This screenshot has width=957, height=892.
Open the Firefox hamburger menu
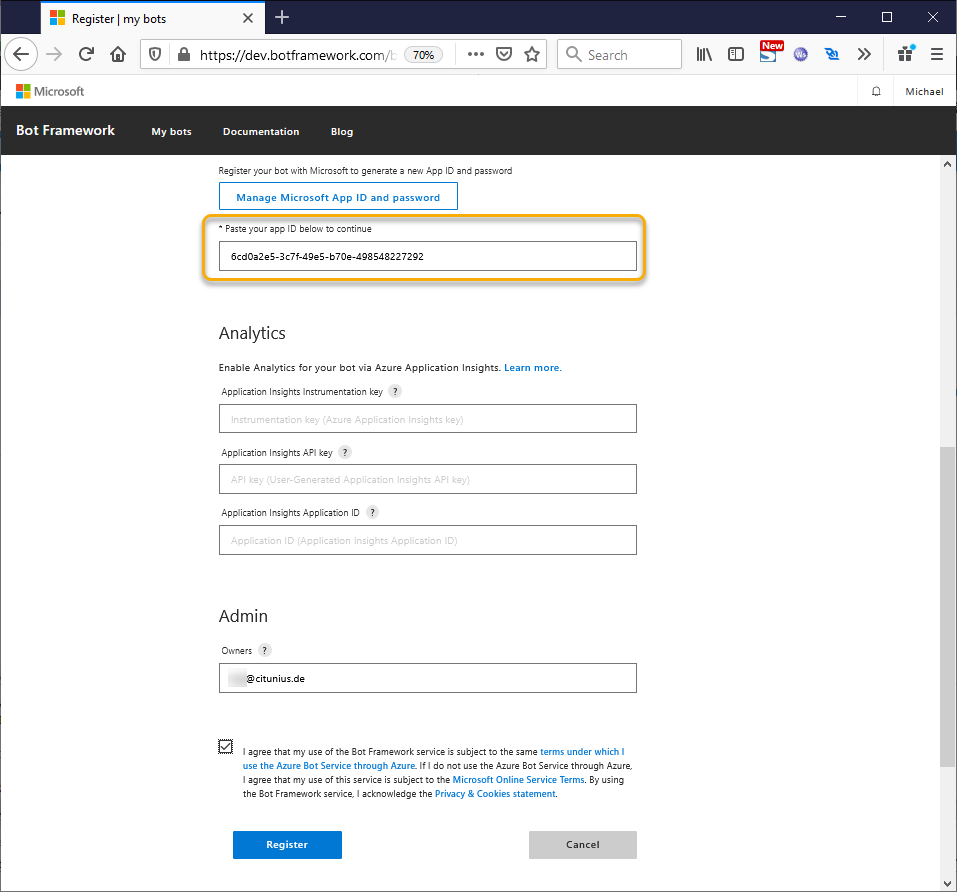[937, 54]
